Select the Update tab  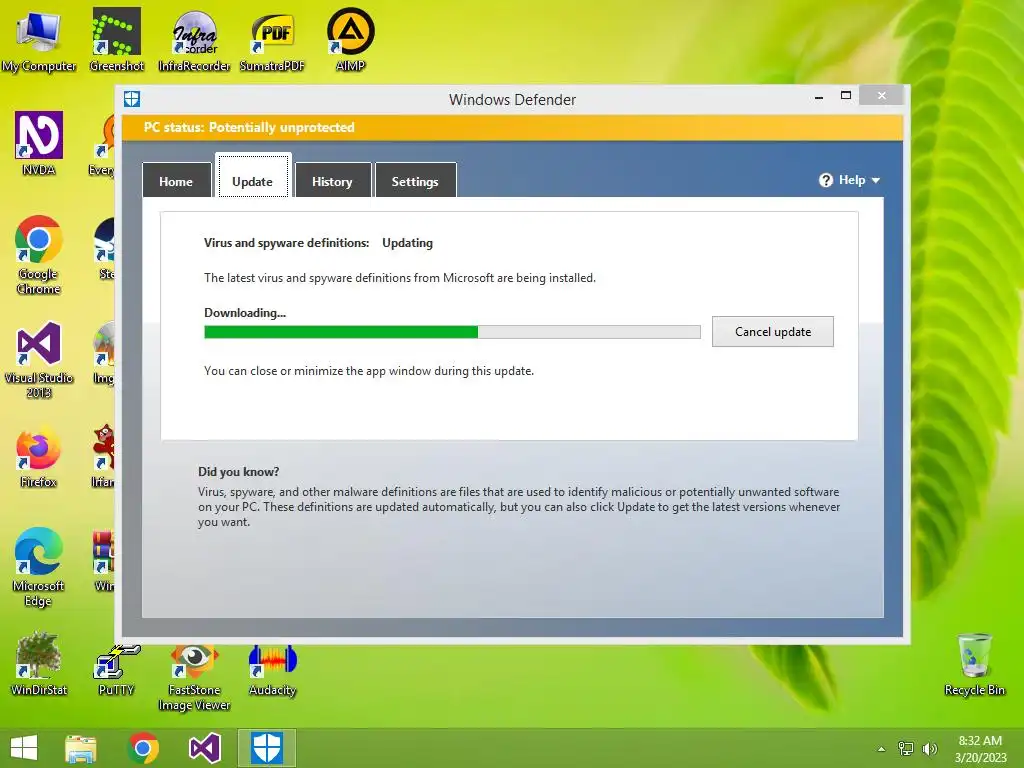coord(253,175)
